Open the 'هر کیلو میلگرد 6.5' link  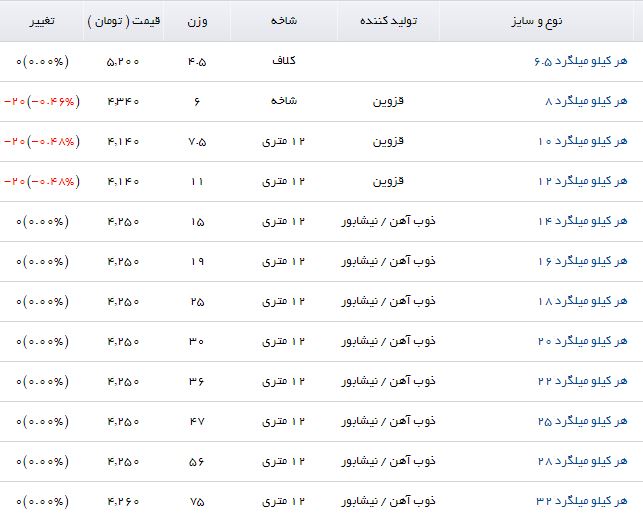coord(579,62)
